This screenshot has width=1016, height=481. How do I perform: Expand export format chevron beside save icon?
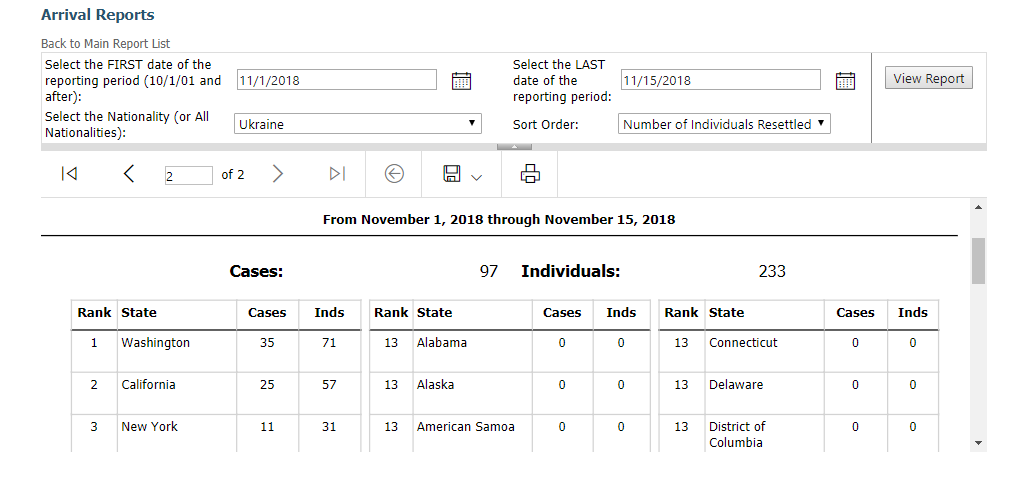point(476,178)
